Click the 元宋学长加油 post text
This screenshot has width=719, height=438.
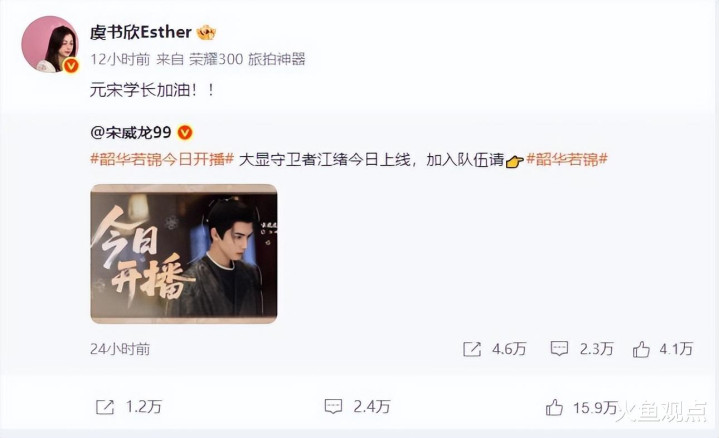(152, 90)
